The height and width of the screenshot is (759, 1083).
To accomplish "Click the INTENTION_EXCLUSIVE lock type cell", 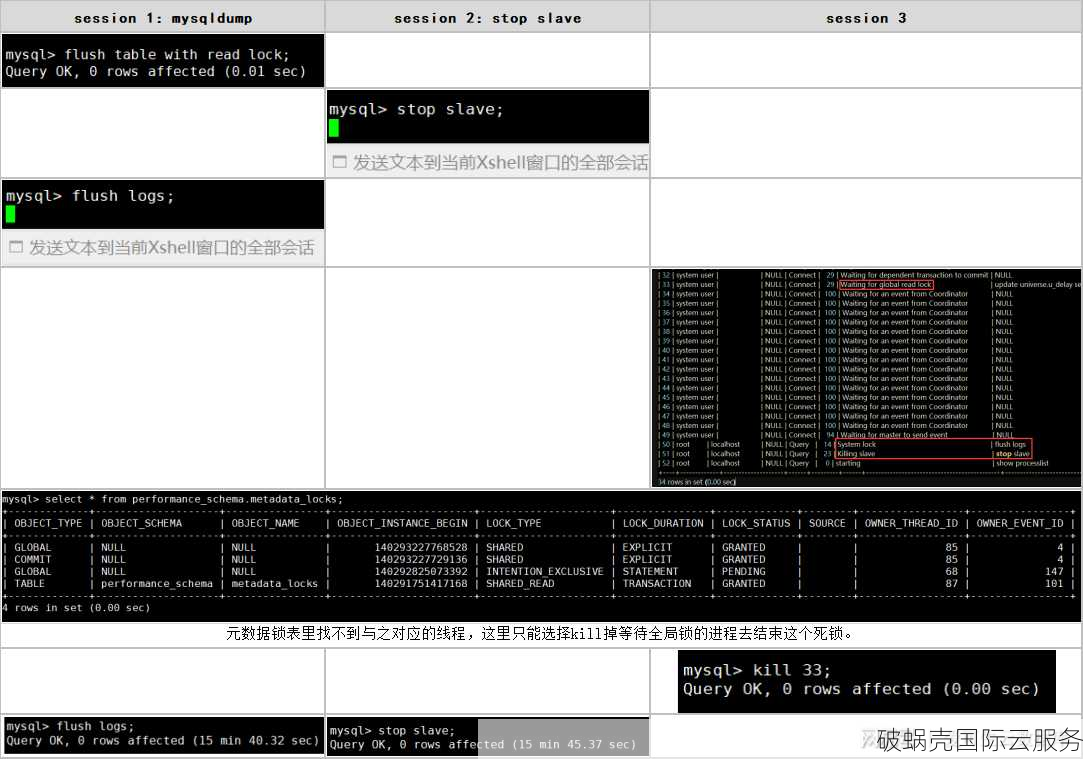I will pos(544,572).
